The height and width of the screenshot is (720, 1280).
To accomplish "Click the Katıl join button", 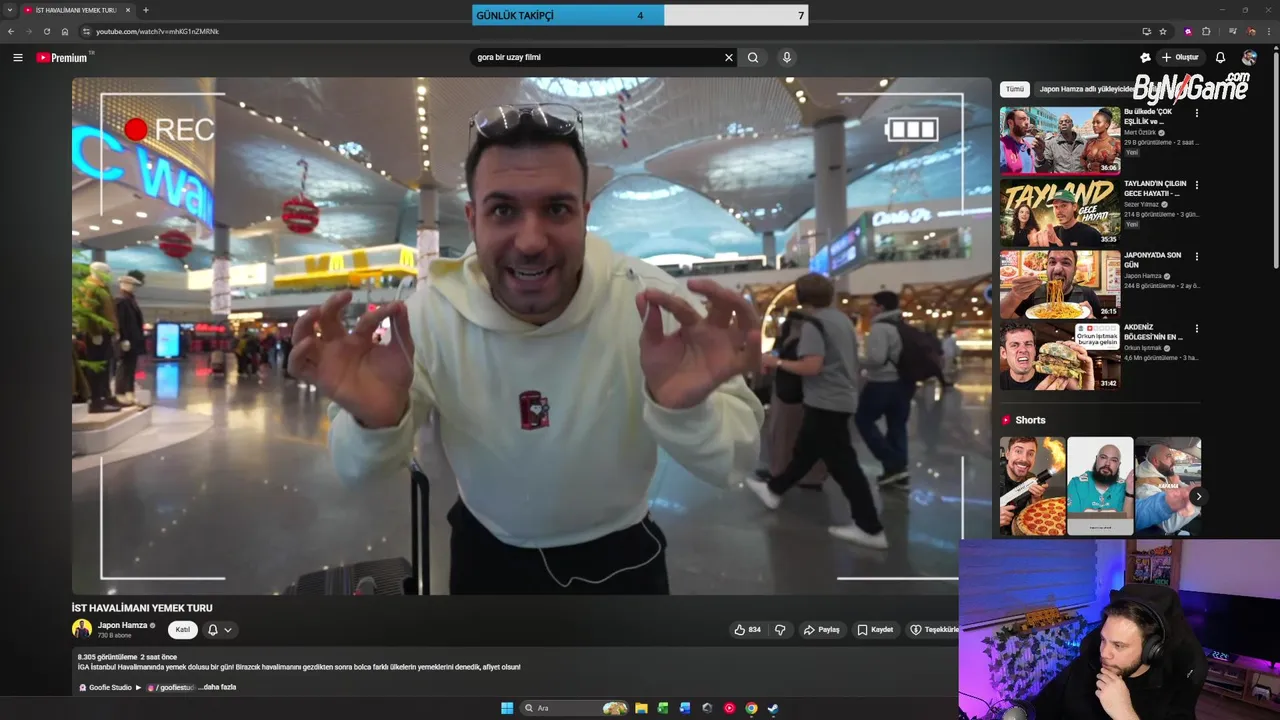I will click(x=183, y=630).
